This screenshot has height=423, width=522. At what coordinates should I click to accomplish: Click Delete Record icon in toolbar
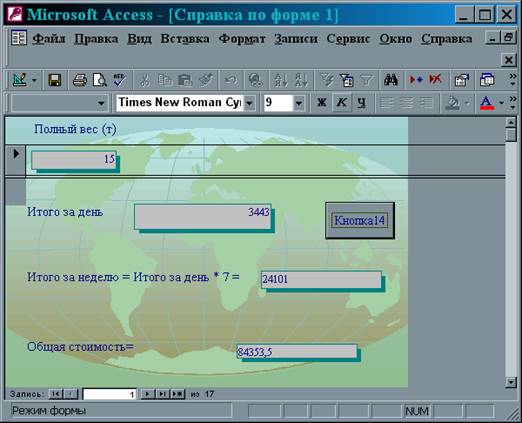click(x=435, y=80)
